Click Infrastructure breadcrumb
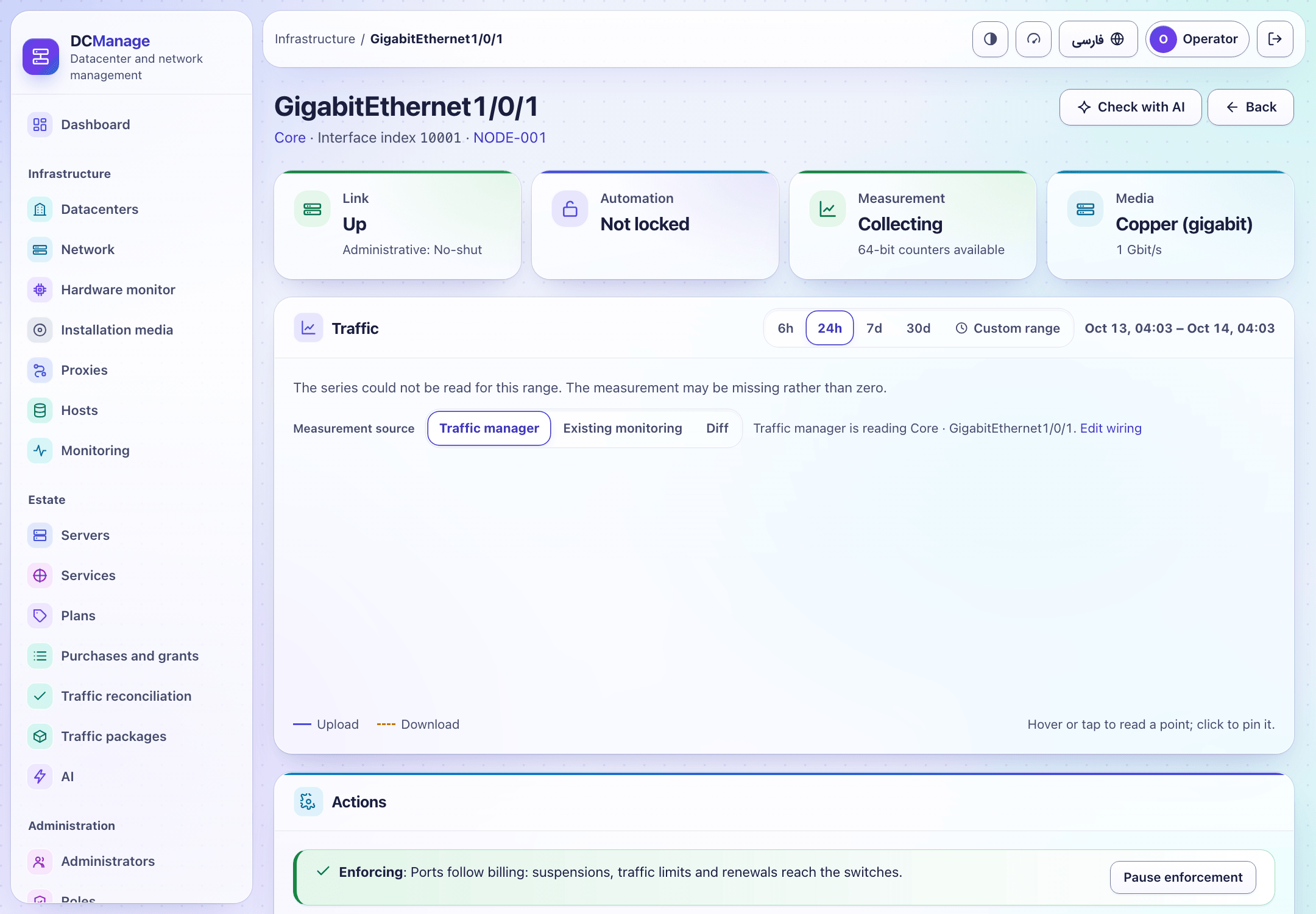Viewport: 1316px width, 914px height. [x=315, y=39]
